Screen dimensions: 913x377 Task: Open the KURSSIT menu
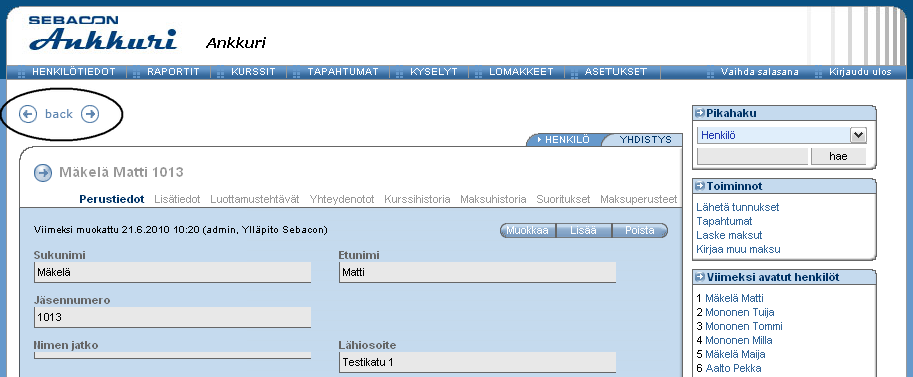tap(253, 72)
